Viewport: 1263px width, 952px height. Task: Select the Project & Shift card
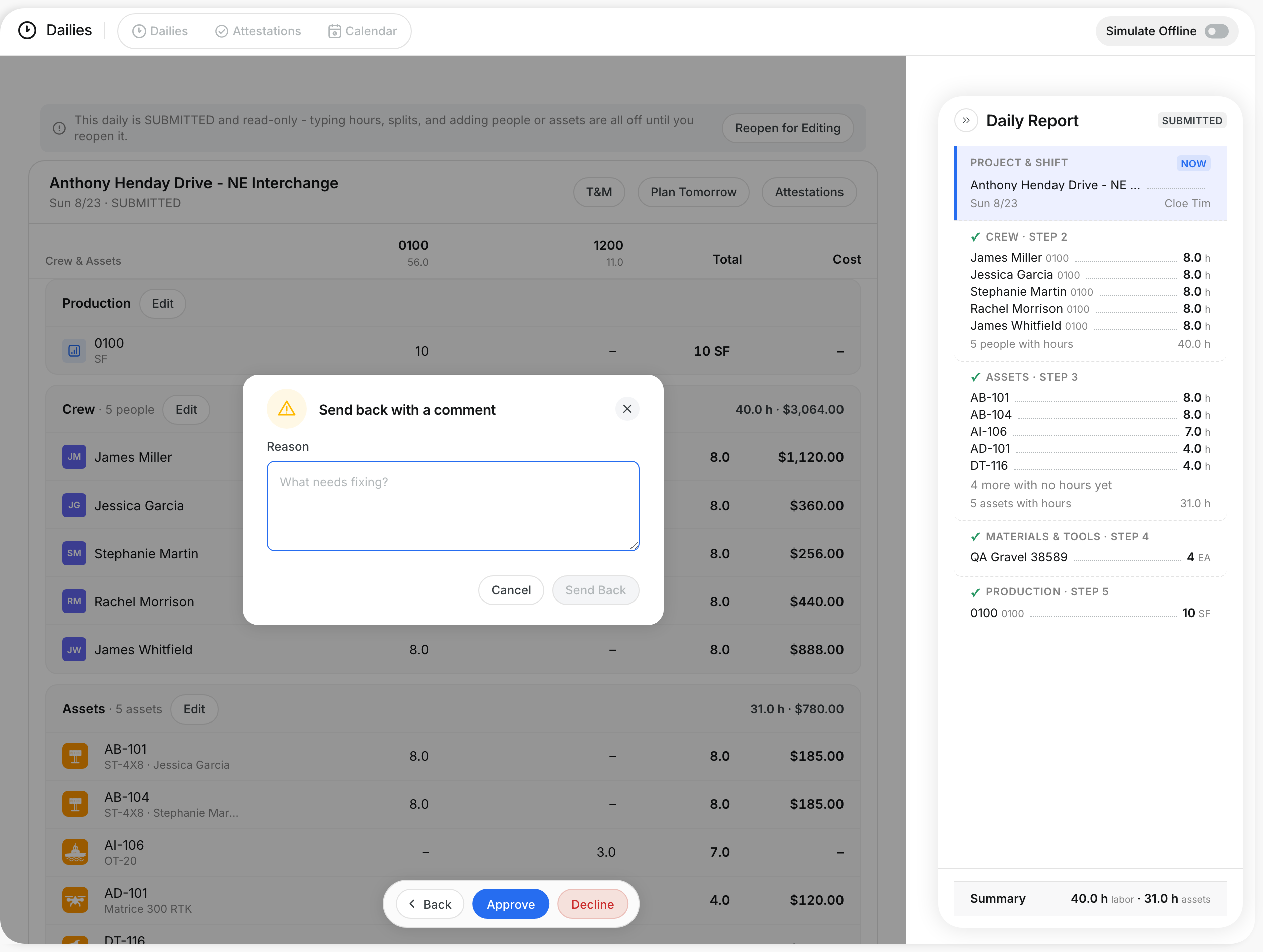[1090, 183]
